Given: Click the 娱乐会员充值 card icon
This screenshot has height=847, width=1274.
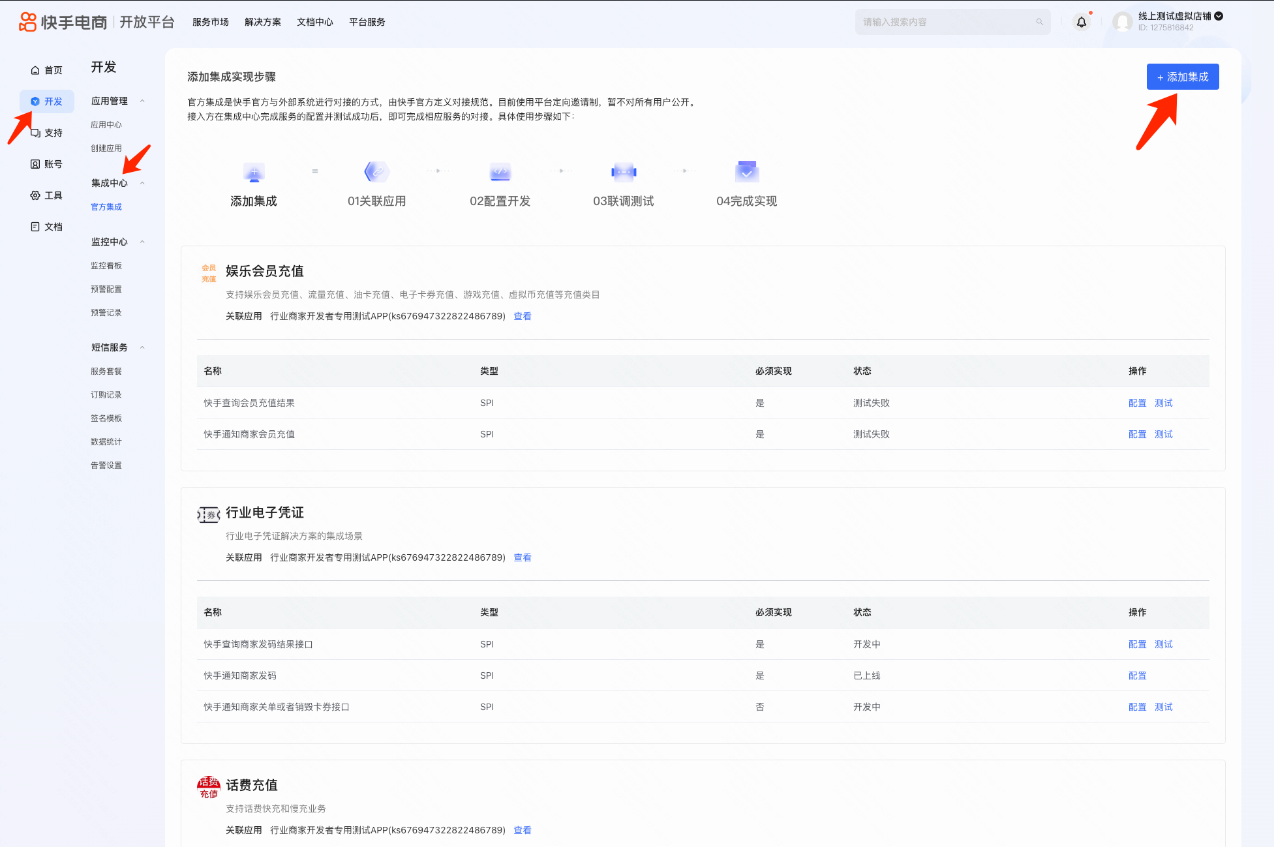Looking at the screenshot, I should [208, 273].
